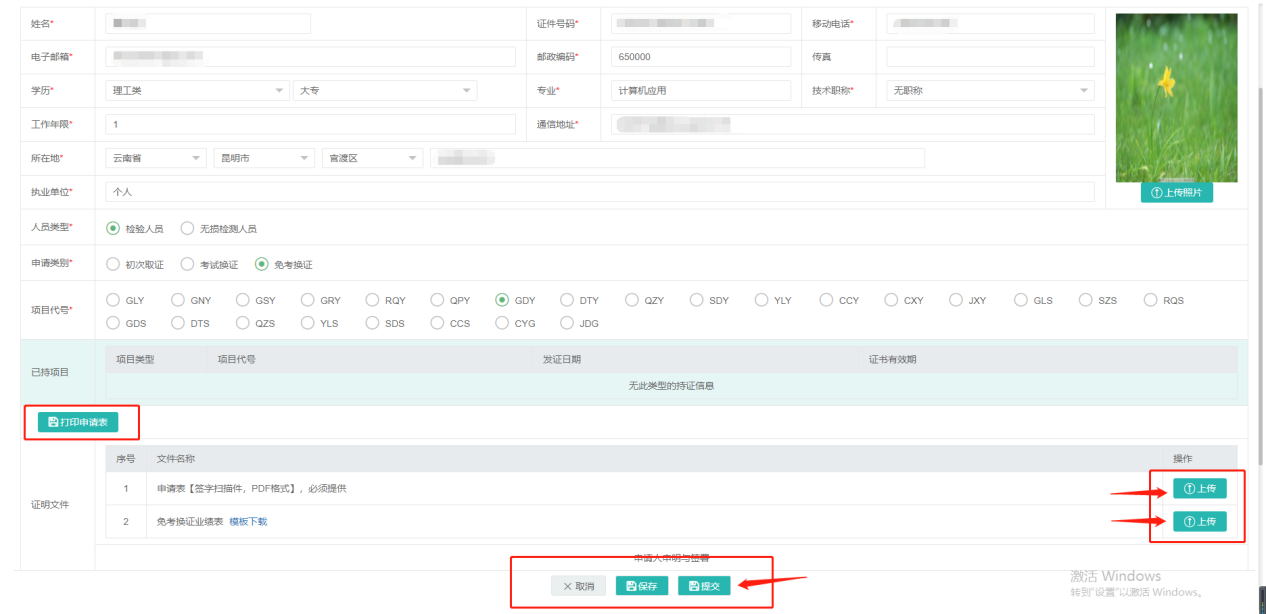Select 初次取证 application type
Viewport: 1266px width, 614px height.
coord(114,265)
